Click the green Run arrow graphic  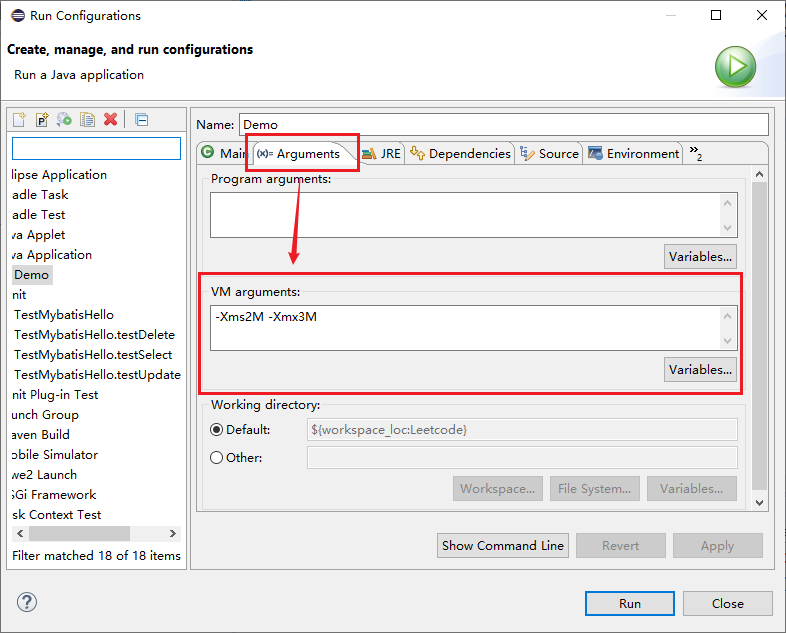(735, 67)
